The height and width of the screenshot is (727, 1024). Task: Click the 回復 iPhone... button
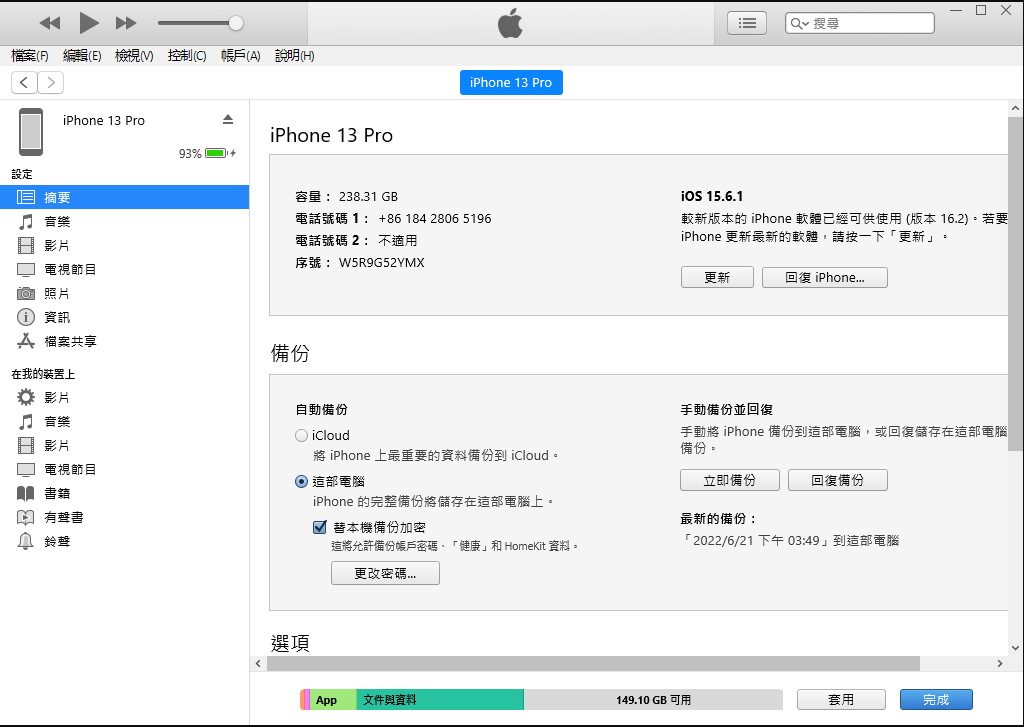pos(824,277)
